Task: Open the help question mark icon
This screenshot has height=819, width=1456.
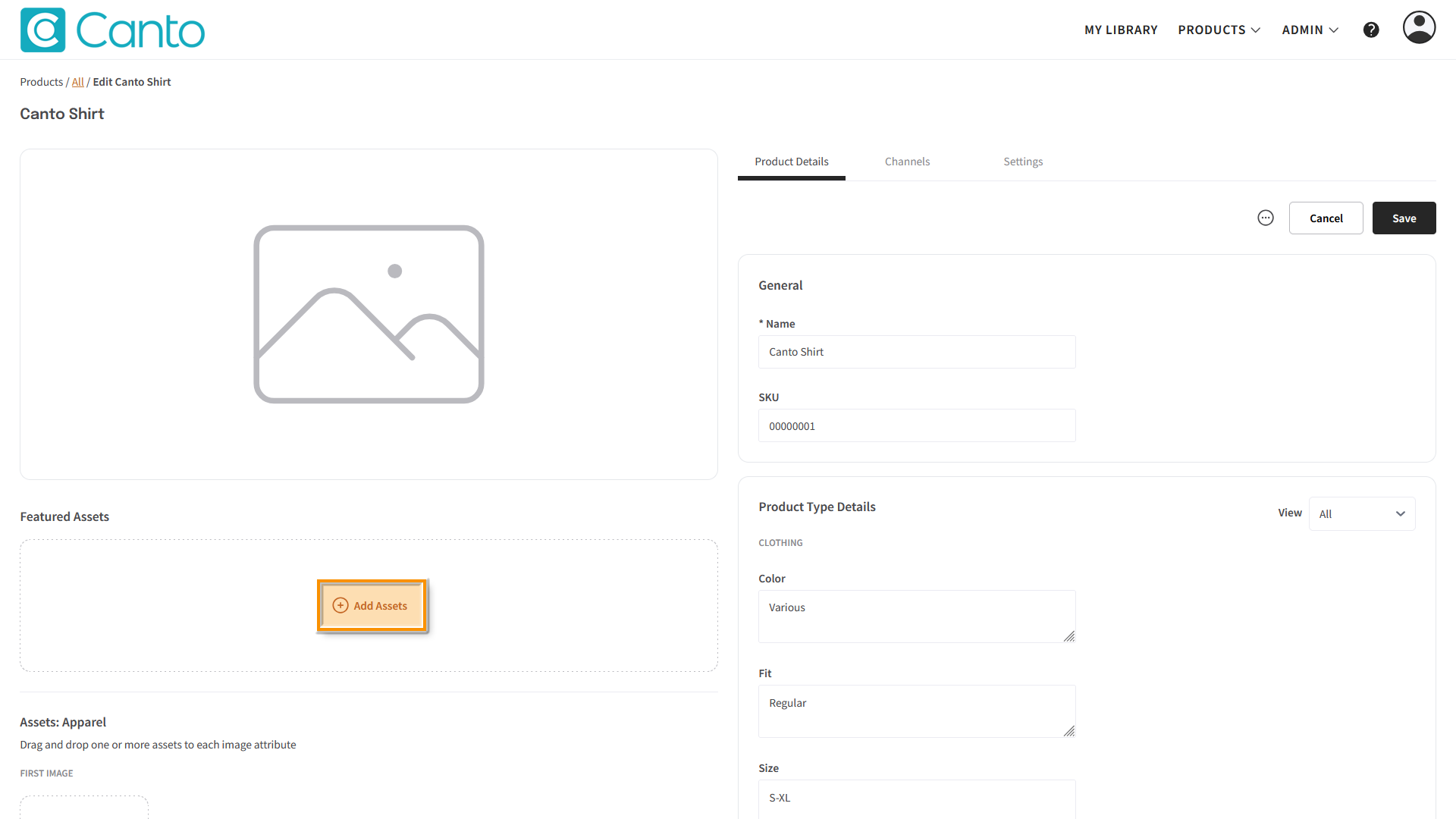Action: click(1371, 30)
